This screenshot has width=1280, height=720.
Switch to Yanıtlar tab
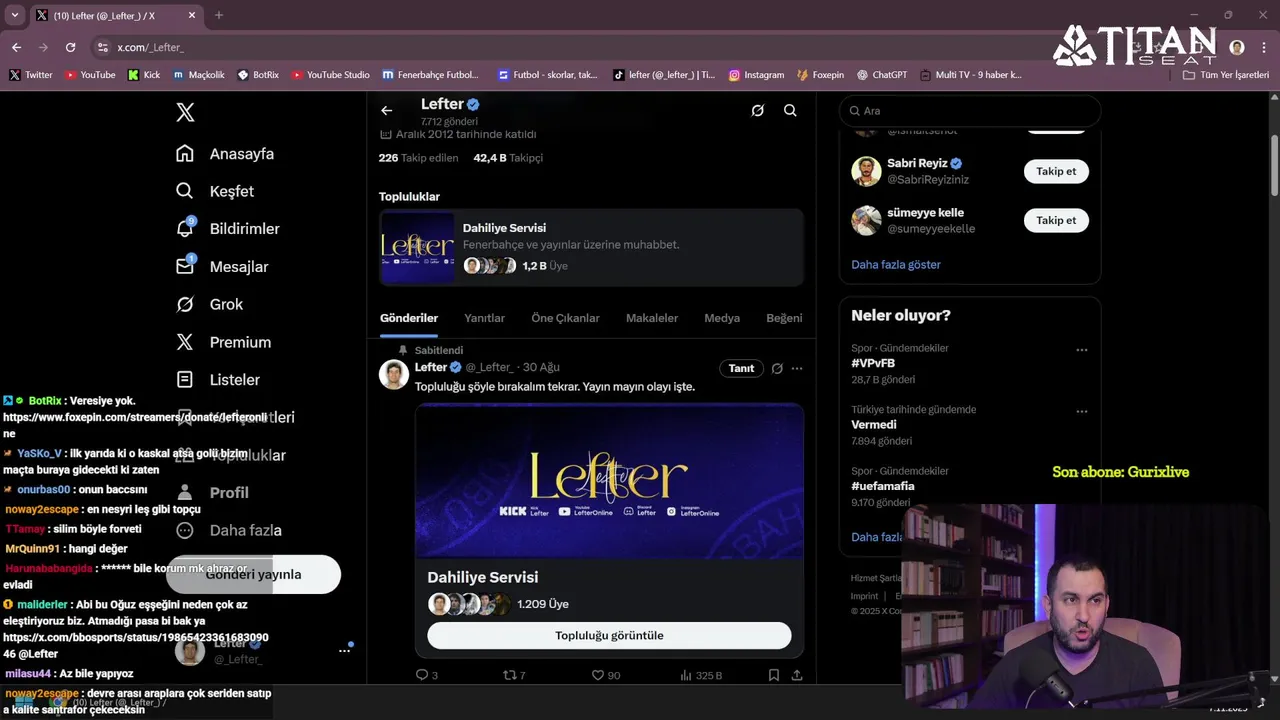(x=484, y=318)
